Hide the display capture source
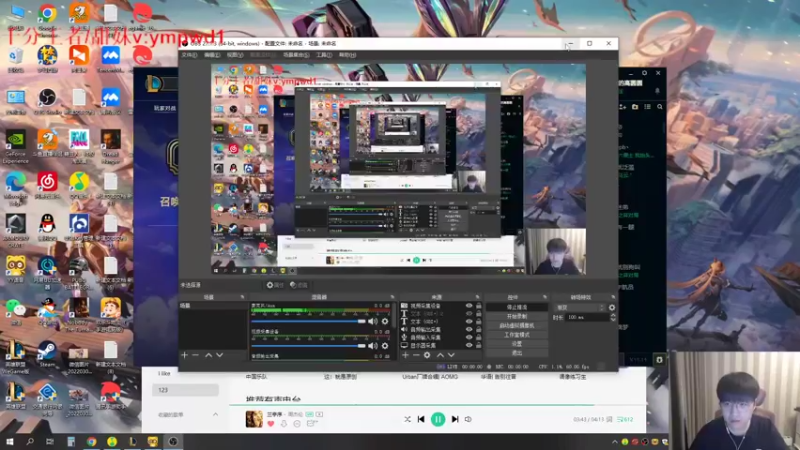 click(469, 345)
